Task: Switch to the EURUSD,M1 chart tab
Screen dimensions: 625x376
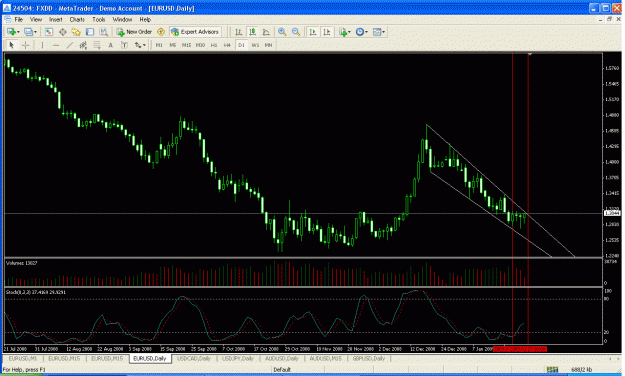Action: pyautogui.click(x=23, y=359)
